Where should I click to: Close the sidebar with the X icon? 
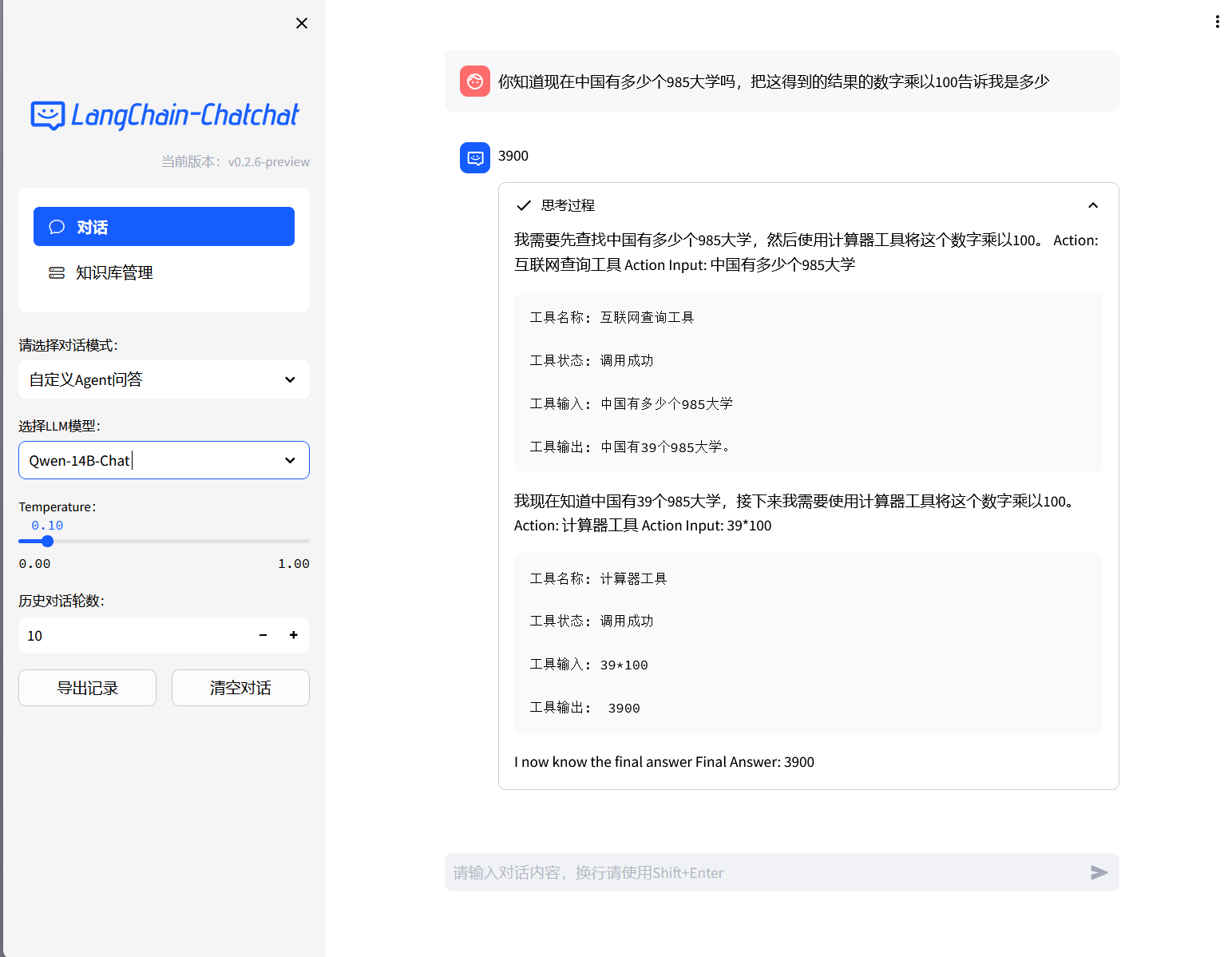tap(302, 23)
